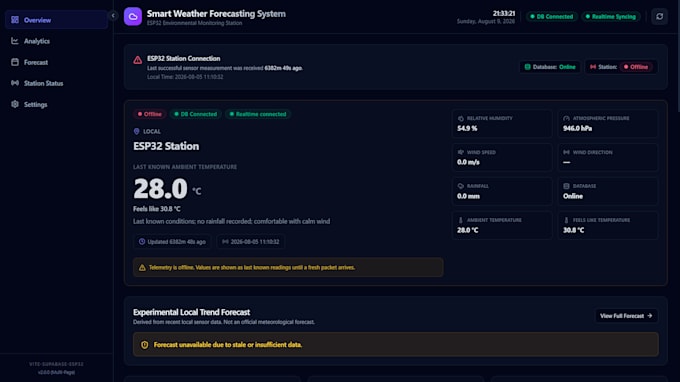The height and width of the screenshot is (382, 680).
Task: Click the Relative Humidity 54.9 % card
Action: coord(502,124)
